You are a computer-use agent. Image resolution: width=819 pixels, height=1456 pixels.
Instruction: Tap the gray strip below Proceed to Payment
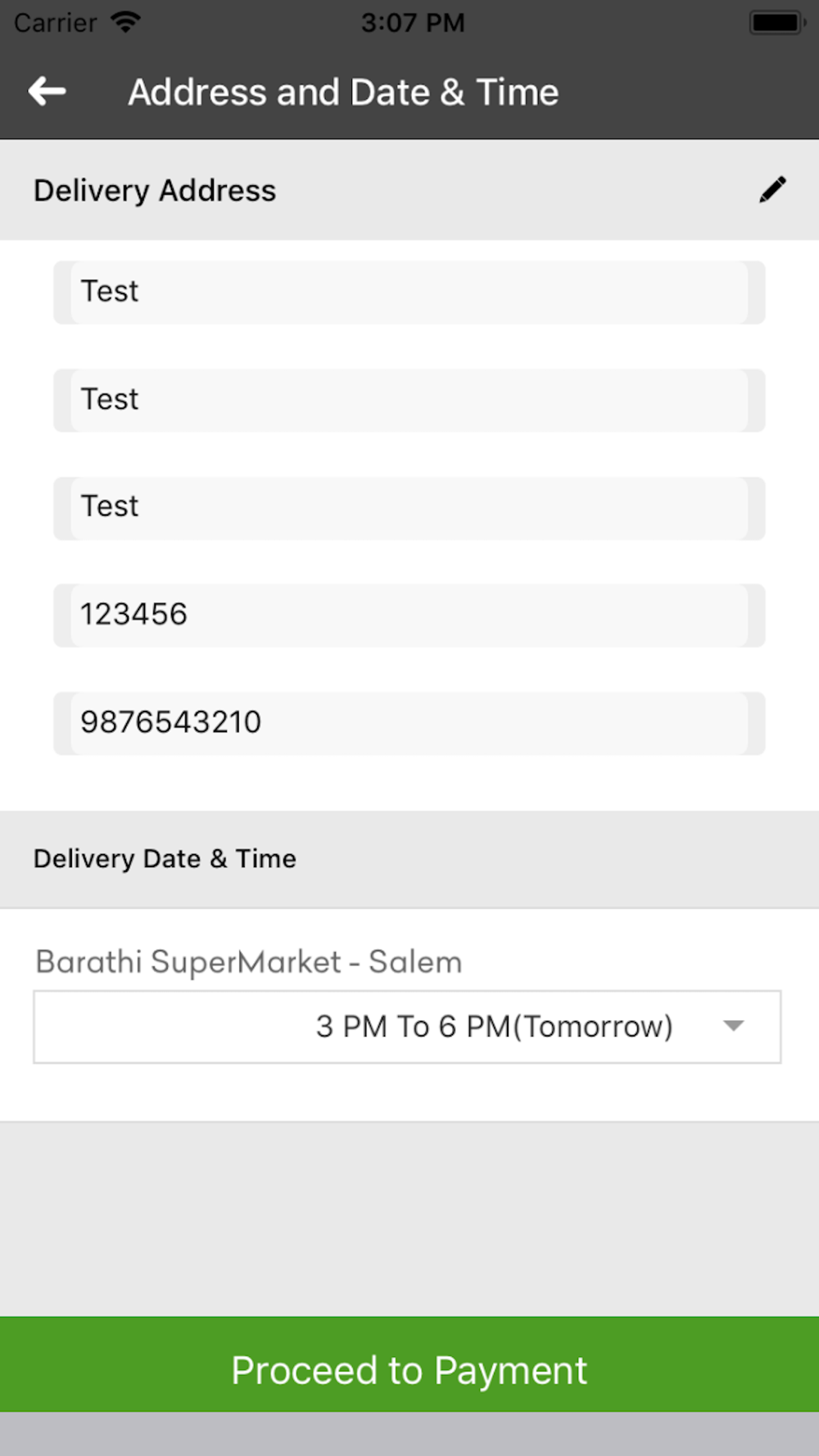pos(409,1434)
